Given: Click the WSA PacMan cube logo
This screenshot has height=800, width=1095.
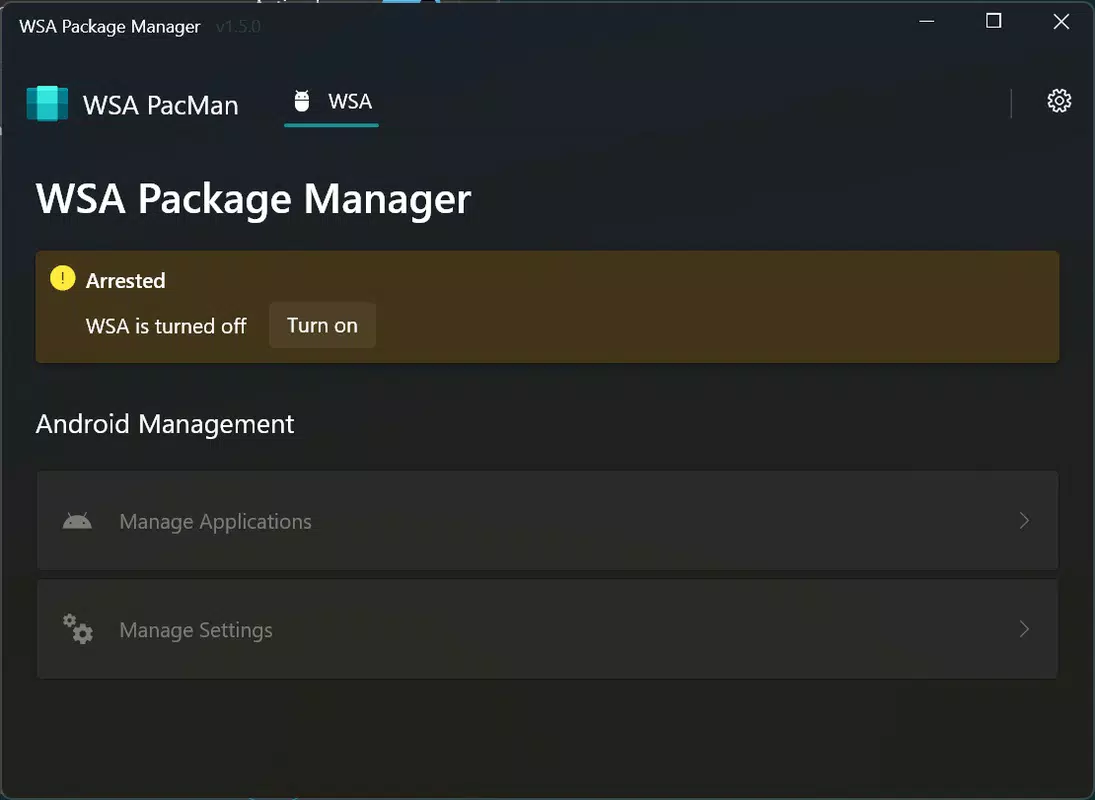Looking at the screenshot, I should pos(47,103).
